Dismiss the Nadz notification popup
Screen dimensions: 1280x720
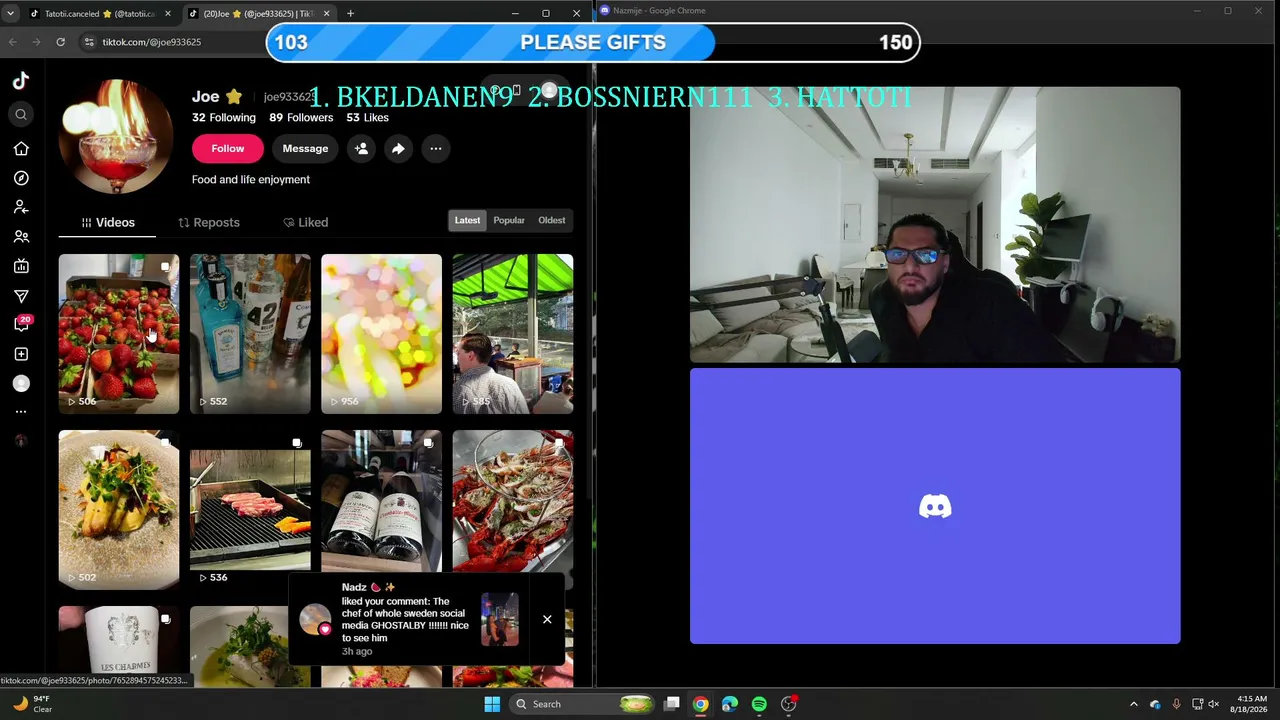tap(547, 619)
